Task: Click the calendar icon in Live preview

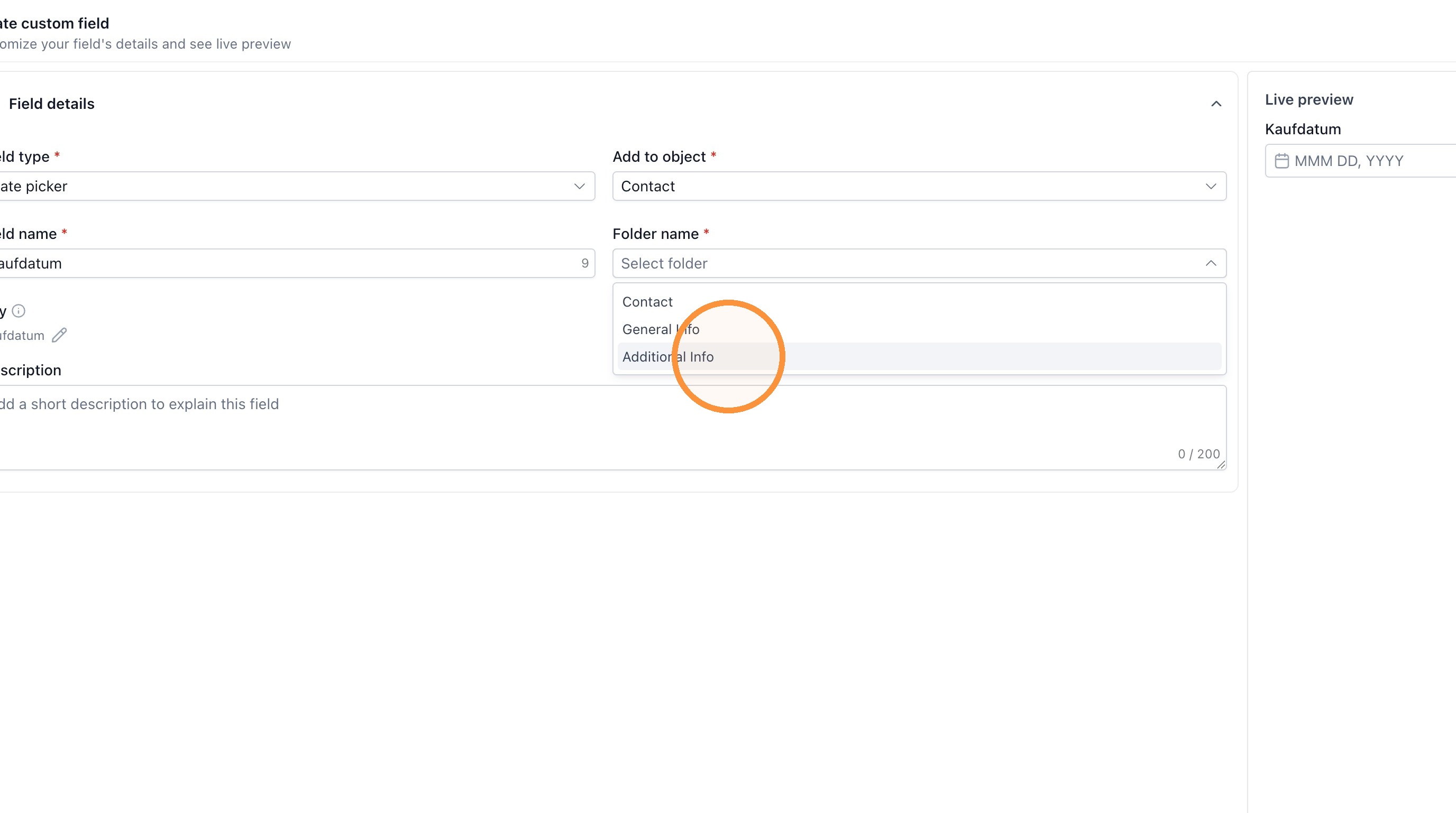Action: pos(1281,161)
